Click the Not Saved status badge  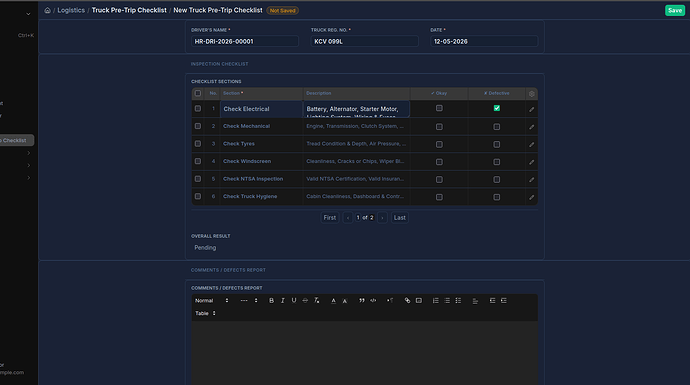click(283, 11)
